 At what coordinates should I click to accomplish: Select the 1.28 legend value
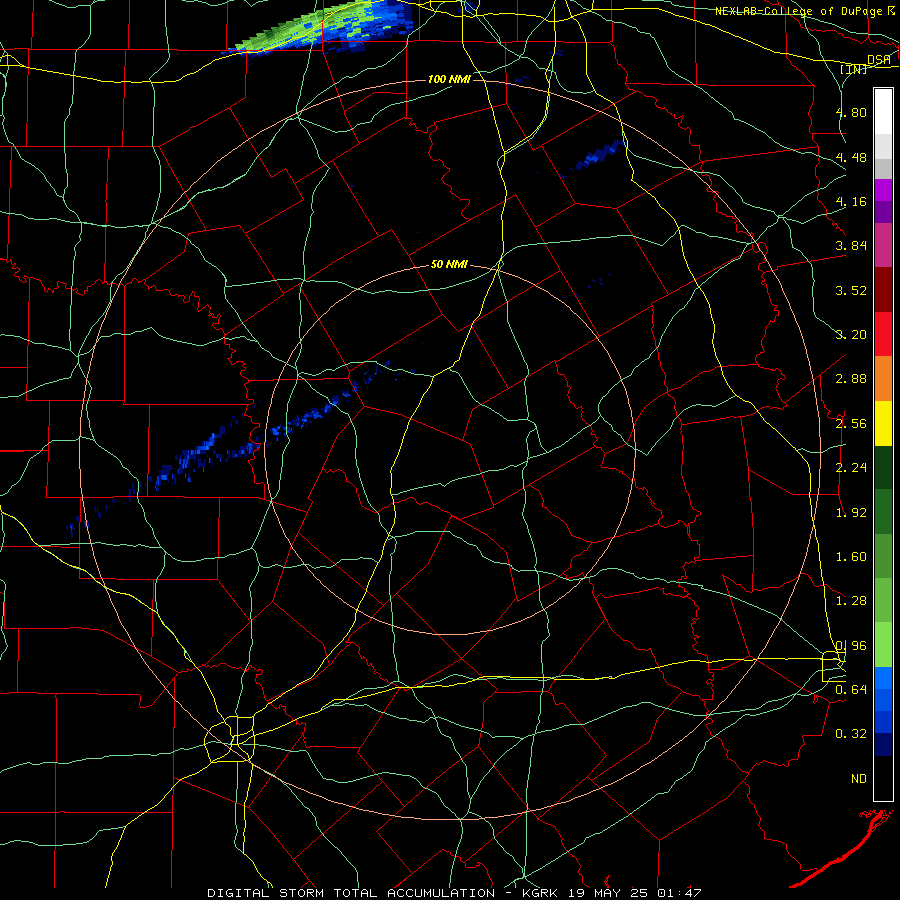(851, 601)
